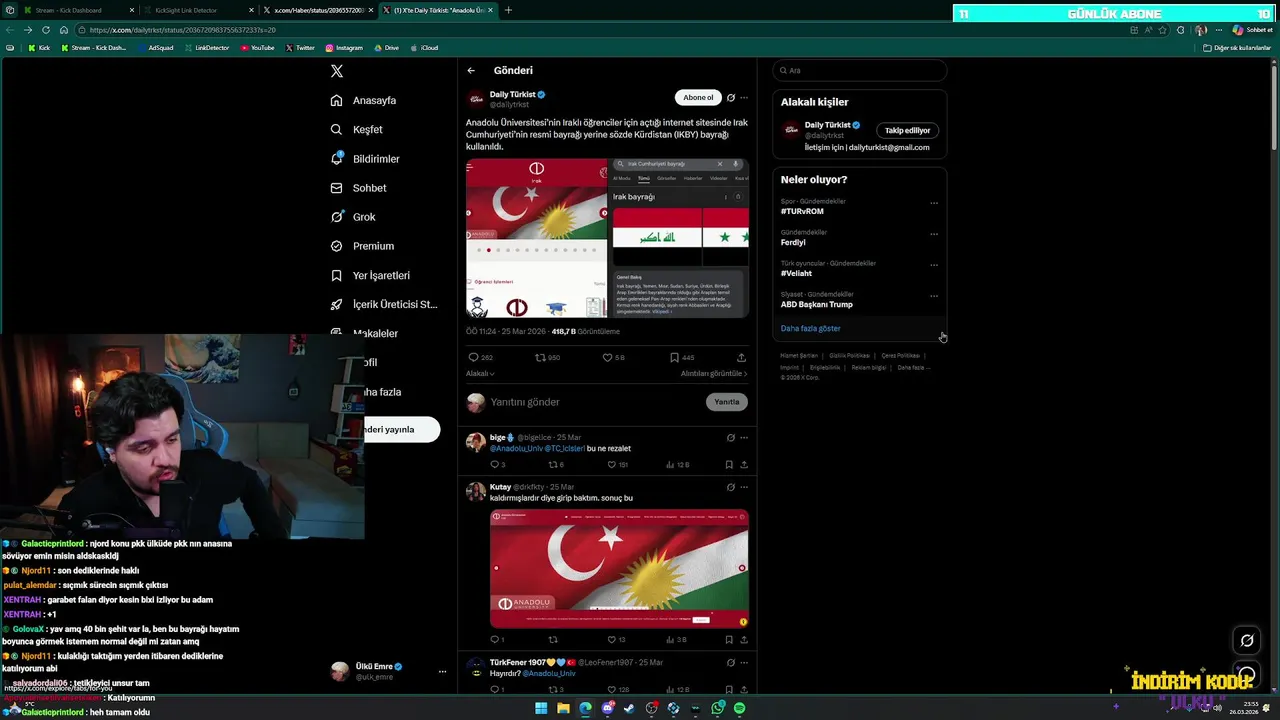
Task: Go back using the Gönderi arrow
Action: [x=471, y=71]
